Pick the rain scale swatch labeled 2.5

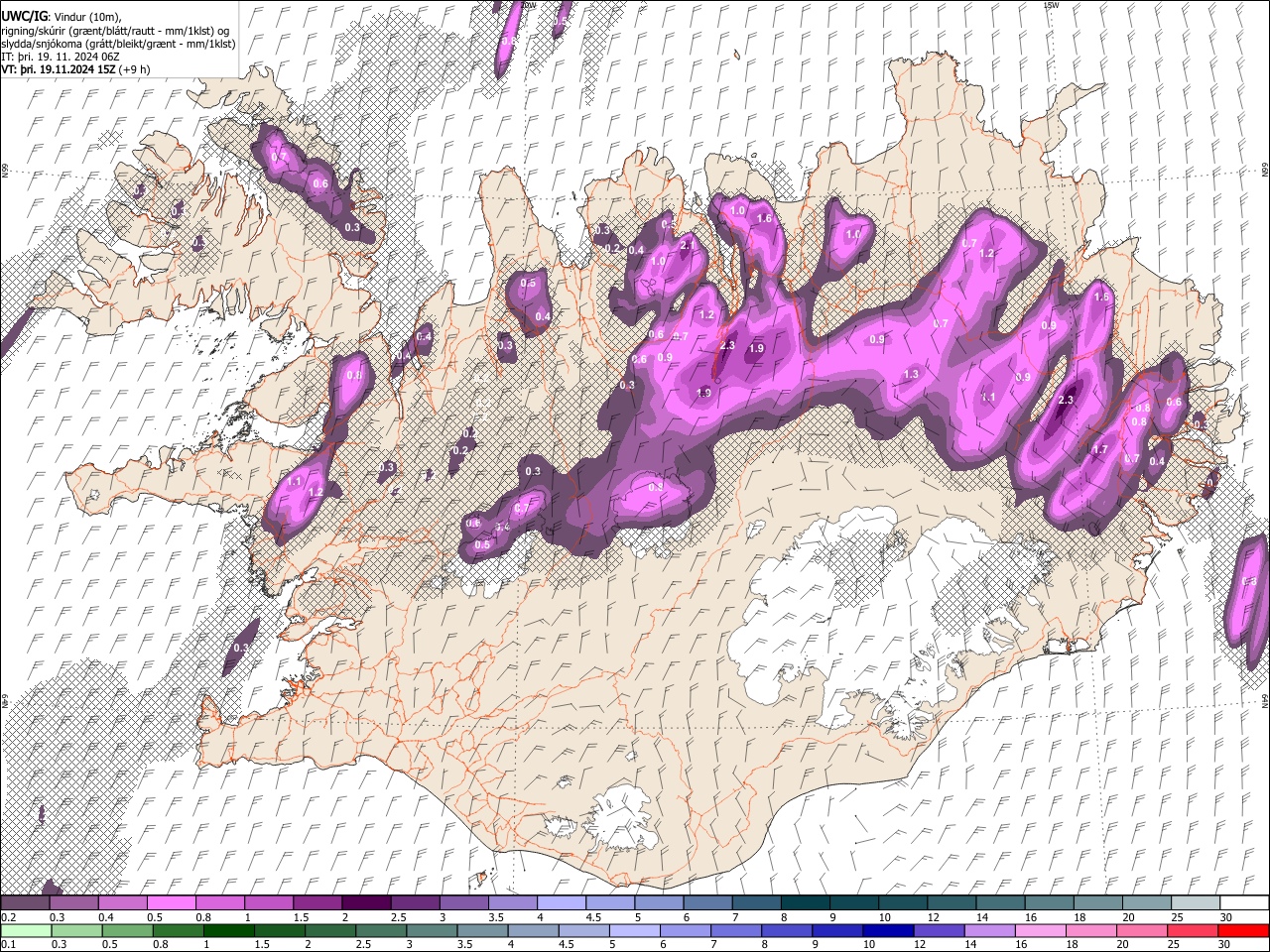(x=380, y=930)
